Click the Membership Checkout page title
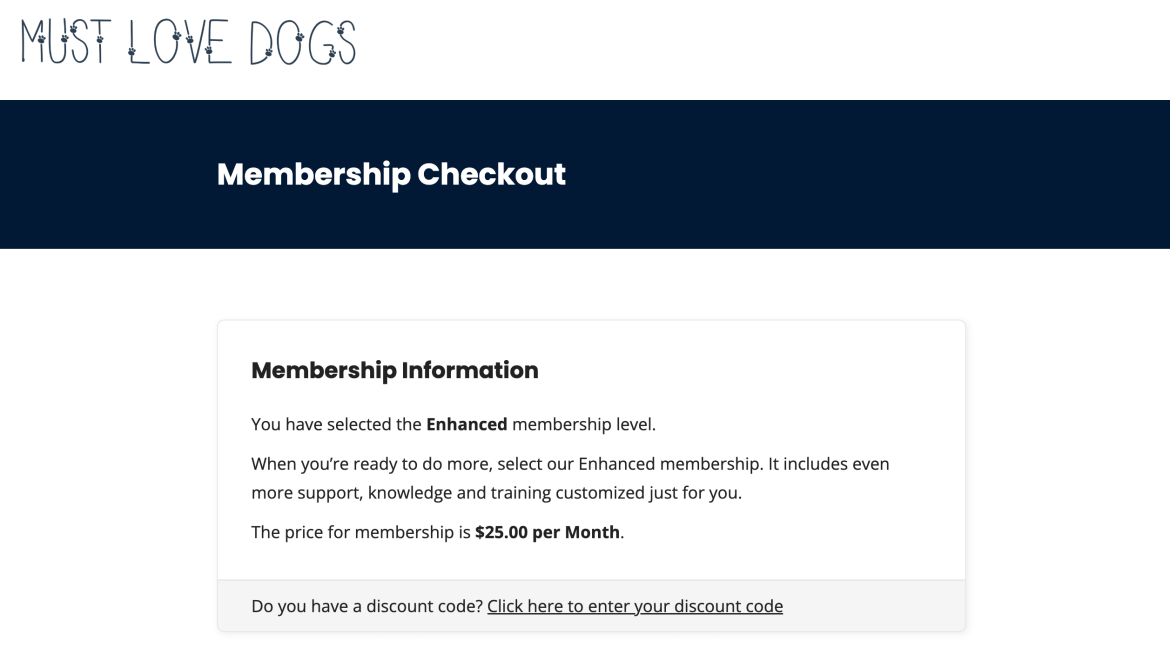Image resolution: width=1170 pixels, height=654 pixels. pyautogui.click(x=390, y=175)
